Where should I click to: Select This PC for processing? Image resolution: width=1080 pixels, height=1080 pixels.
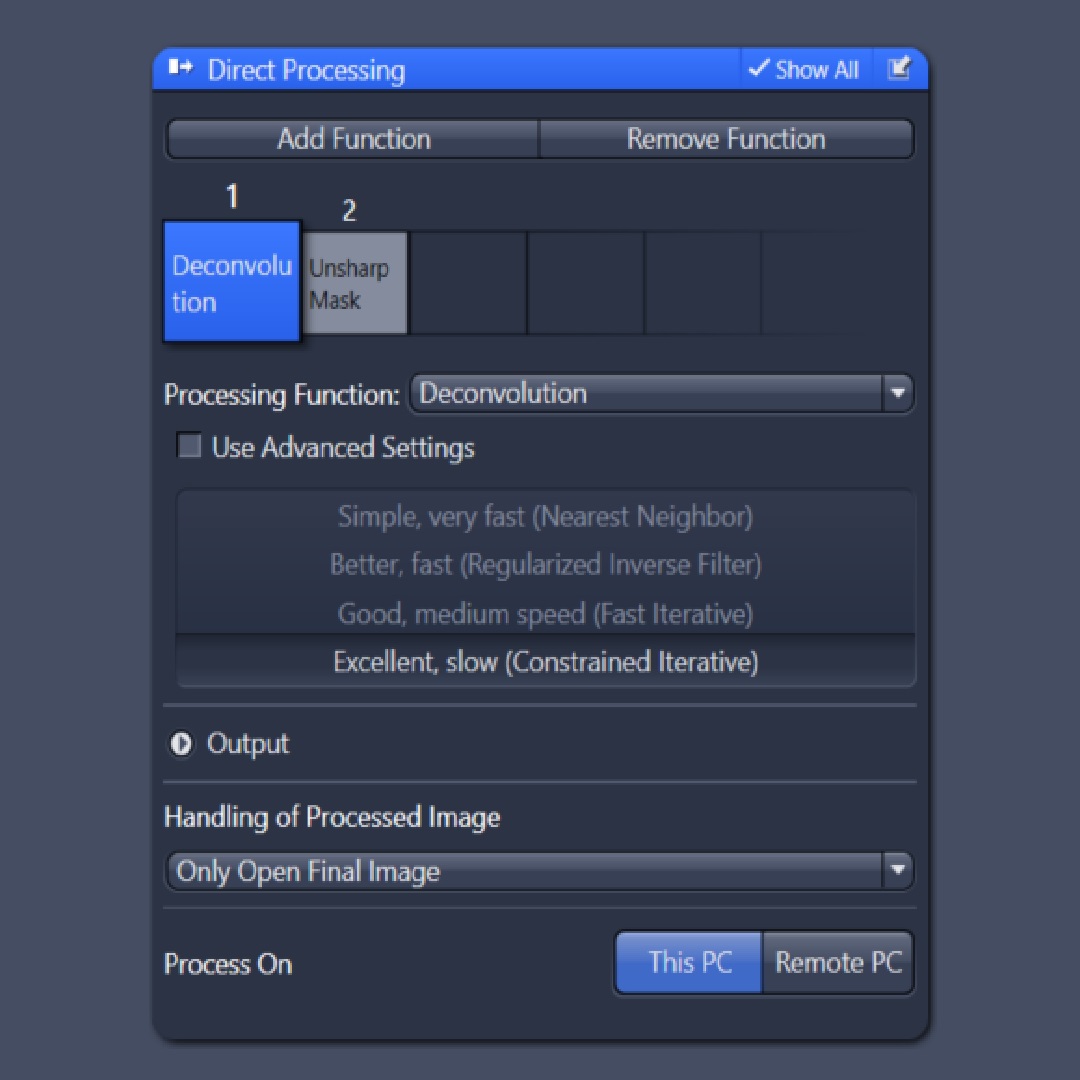click(687, 962)
